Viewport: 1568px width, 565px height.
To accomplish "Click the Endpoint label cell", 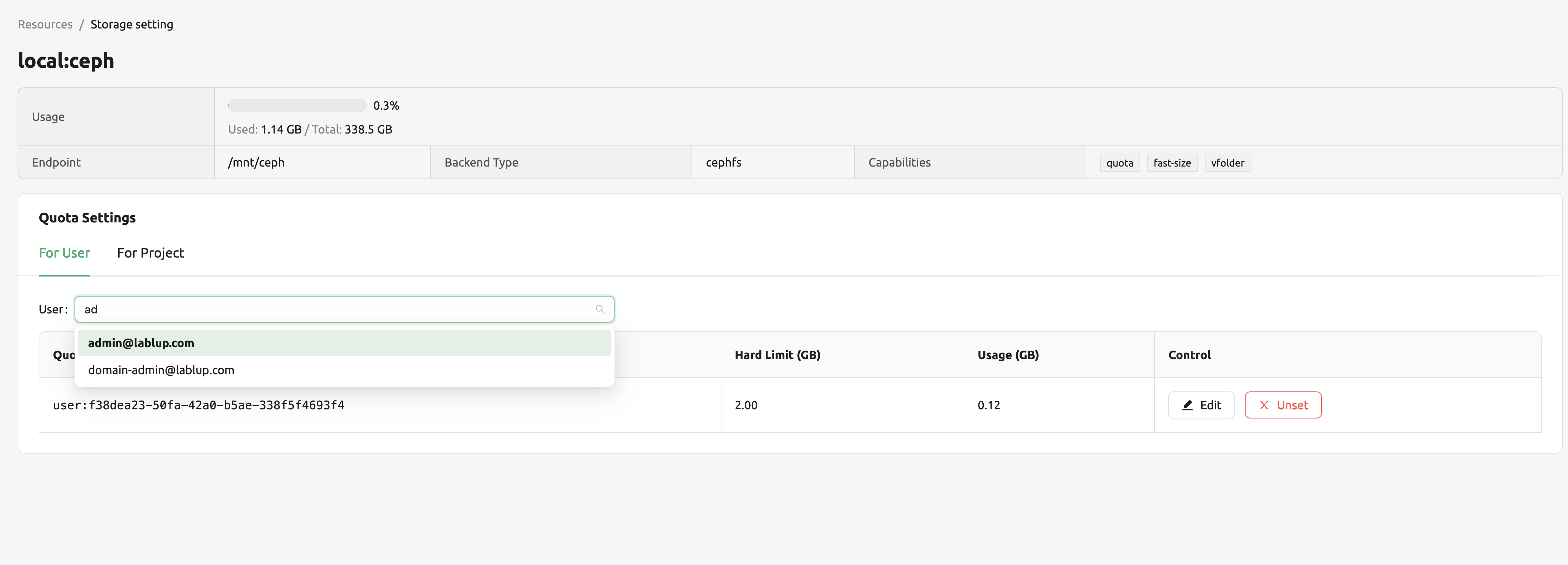I will click(x=116, y=162).
